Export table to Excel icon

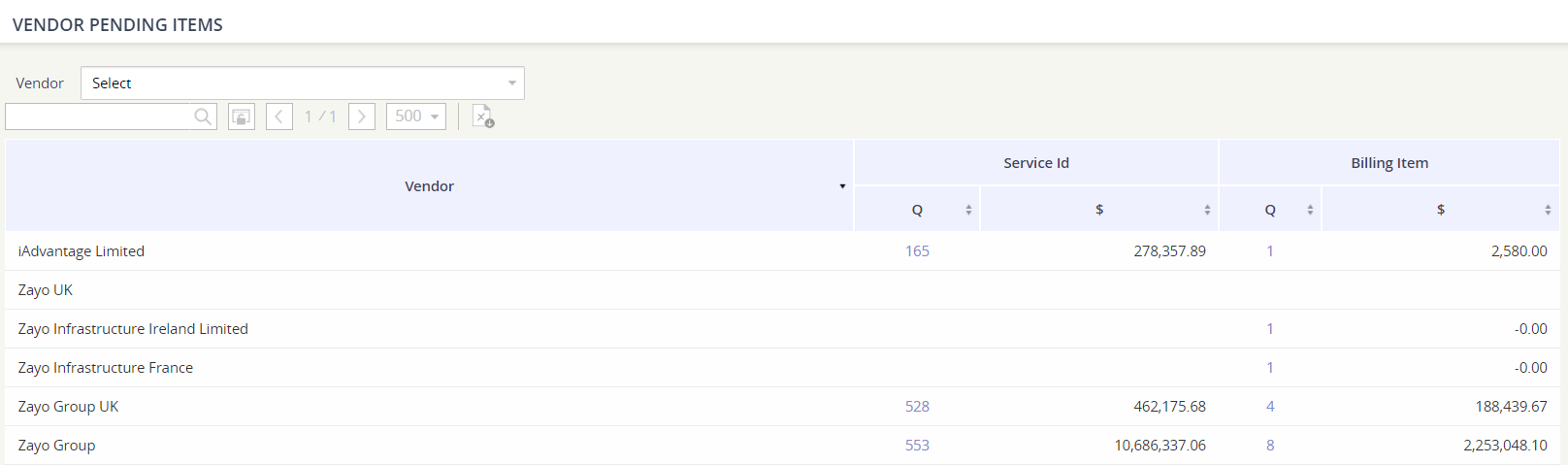[483, 116]
